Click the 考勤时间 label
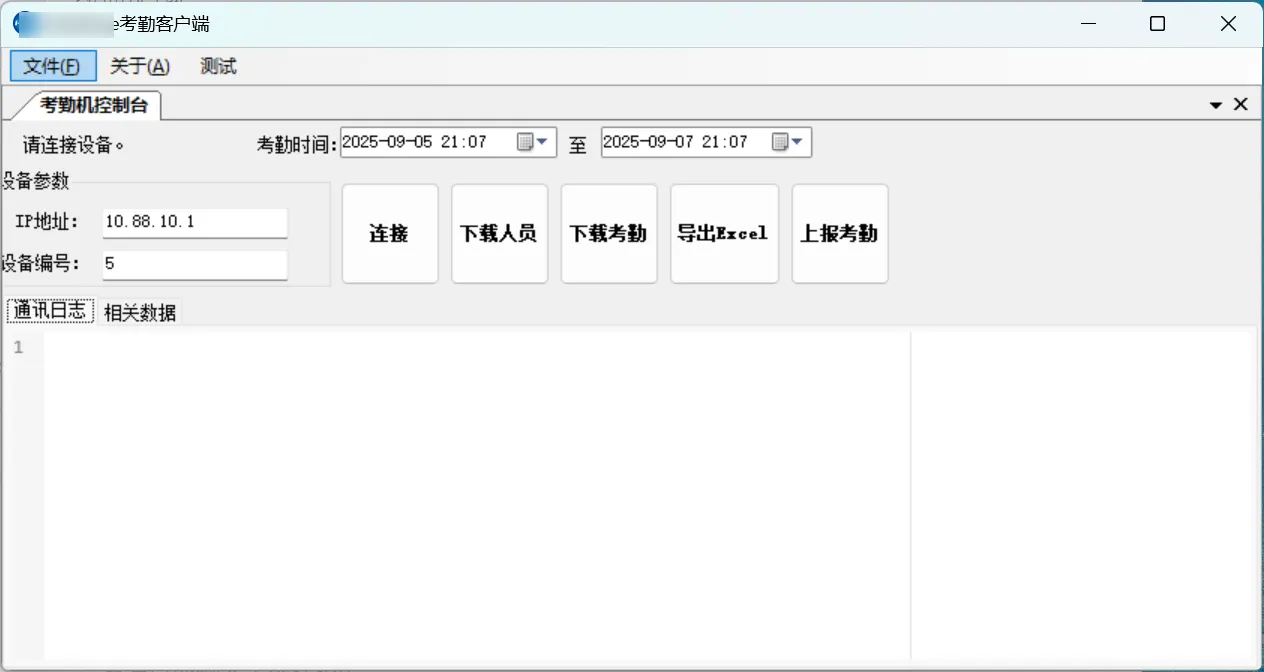The height and width of the screenshot is (672, 1264). pos(297,144)
